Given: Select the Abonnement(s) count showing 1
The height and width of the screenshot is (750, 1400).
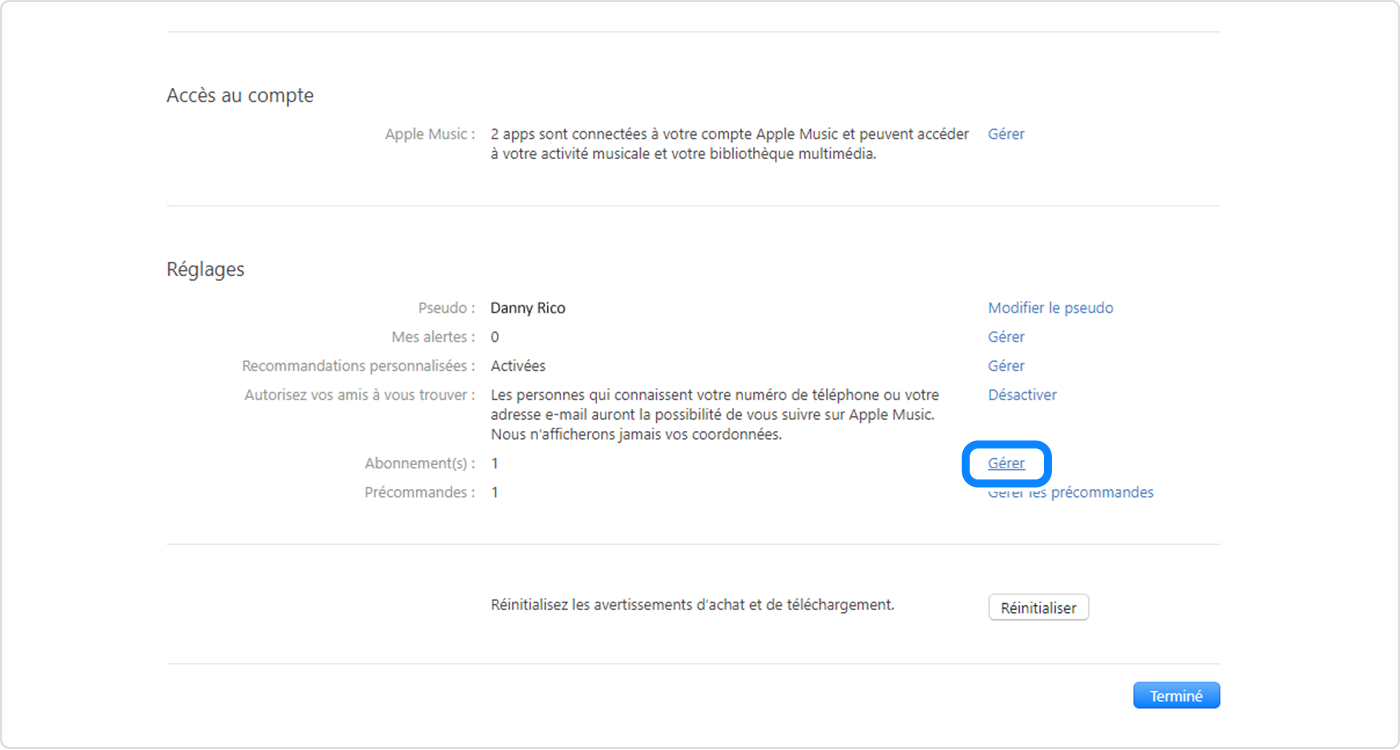Looking at the screenshot, I should click(x=494, y=462).
